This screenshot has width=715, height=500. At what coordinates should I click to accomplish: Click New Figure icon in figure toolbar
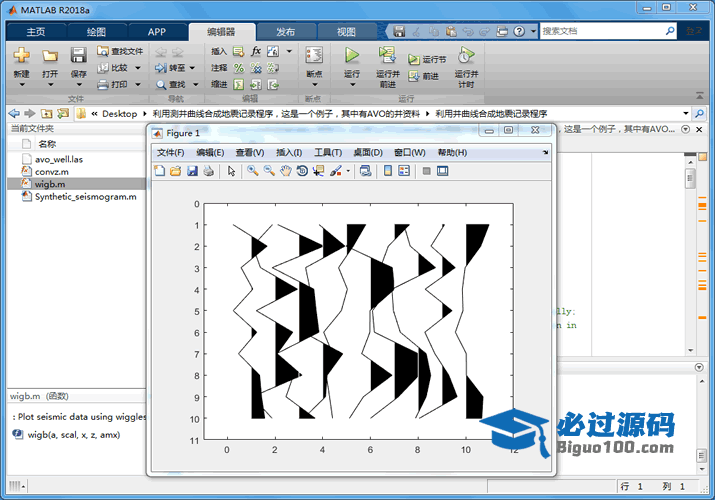159,171
